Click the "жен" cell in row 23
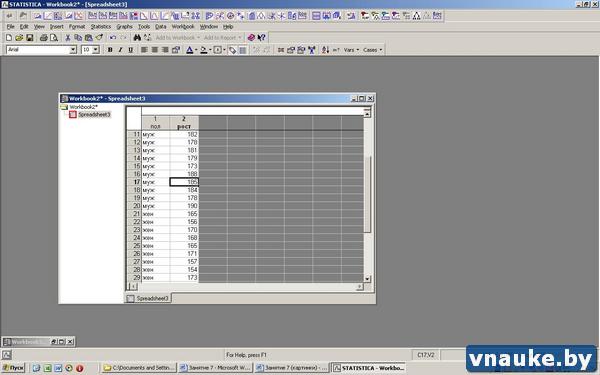The image size is (600, 375). point(155,230)
